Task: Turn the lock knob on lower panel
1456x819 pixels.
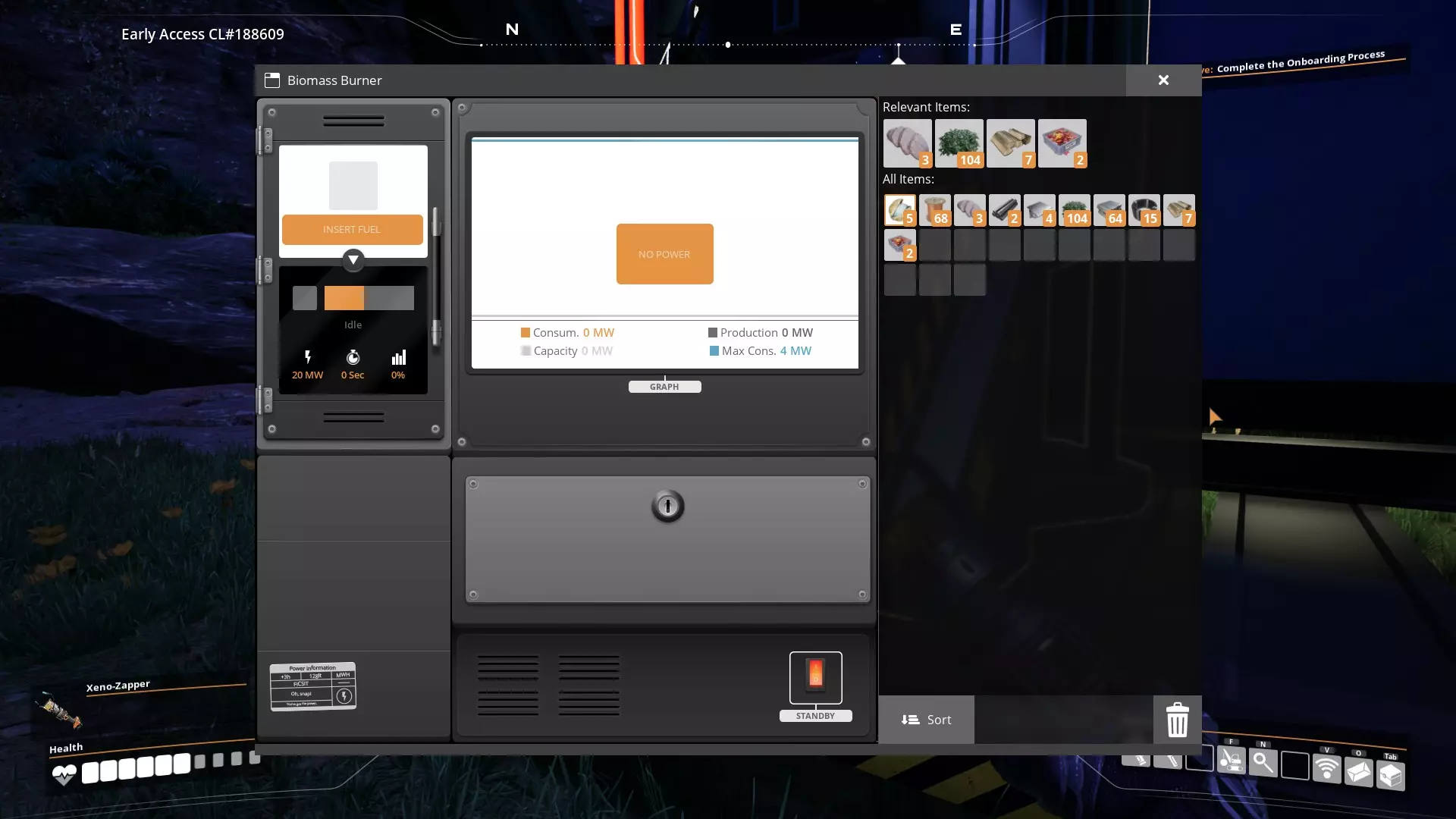Action: (x=667, y=506)
